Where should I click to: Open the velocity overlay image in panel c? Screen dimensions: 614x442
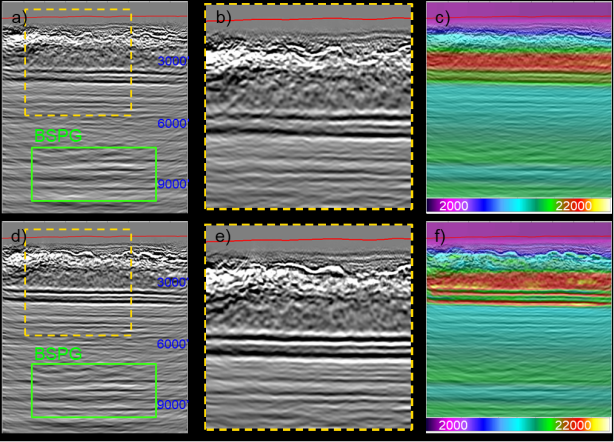[518, 100]
